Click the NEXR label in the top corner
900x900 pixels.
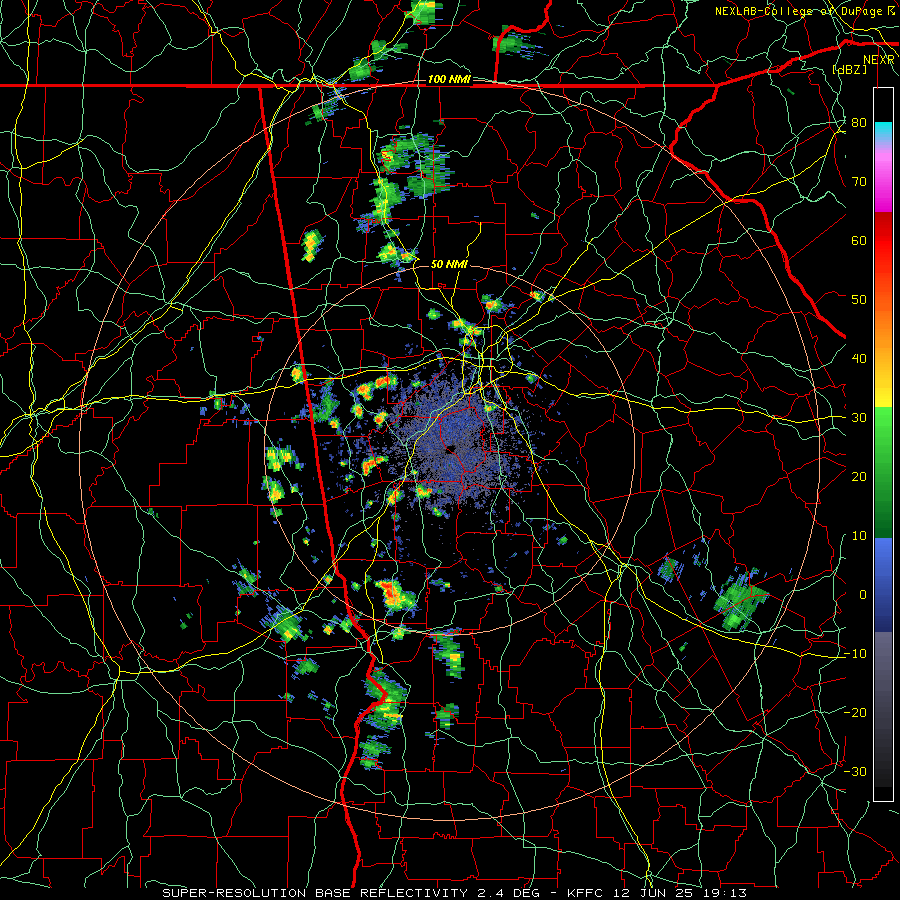(x=878, y=59)
